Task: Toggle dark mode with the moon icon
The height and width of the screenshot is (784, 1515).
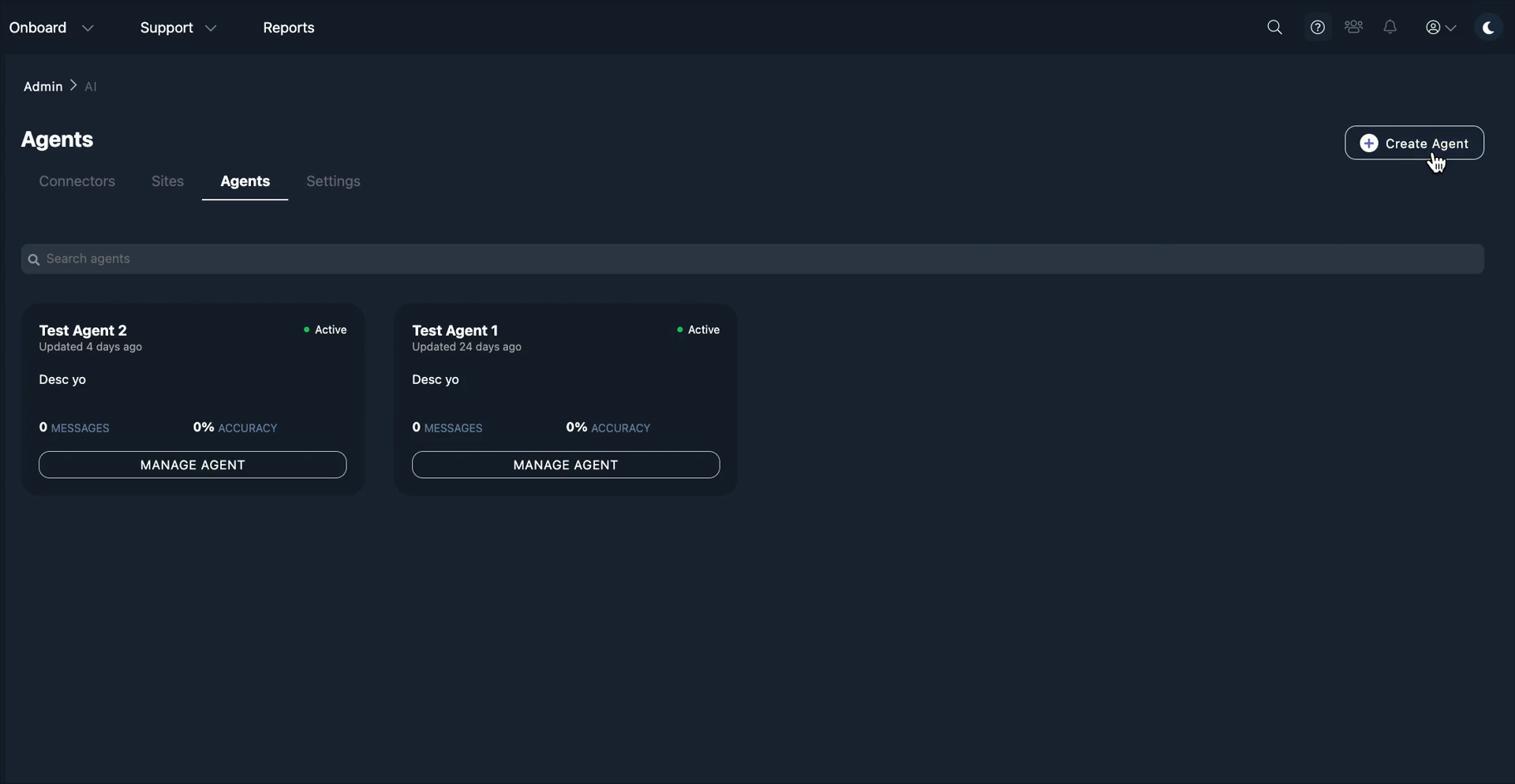Action: pos(1488,28)
